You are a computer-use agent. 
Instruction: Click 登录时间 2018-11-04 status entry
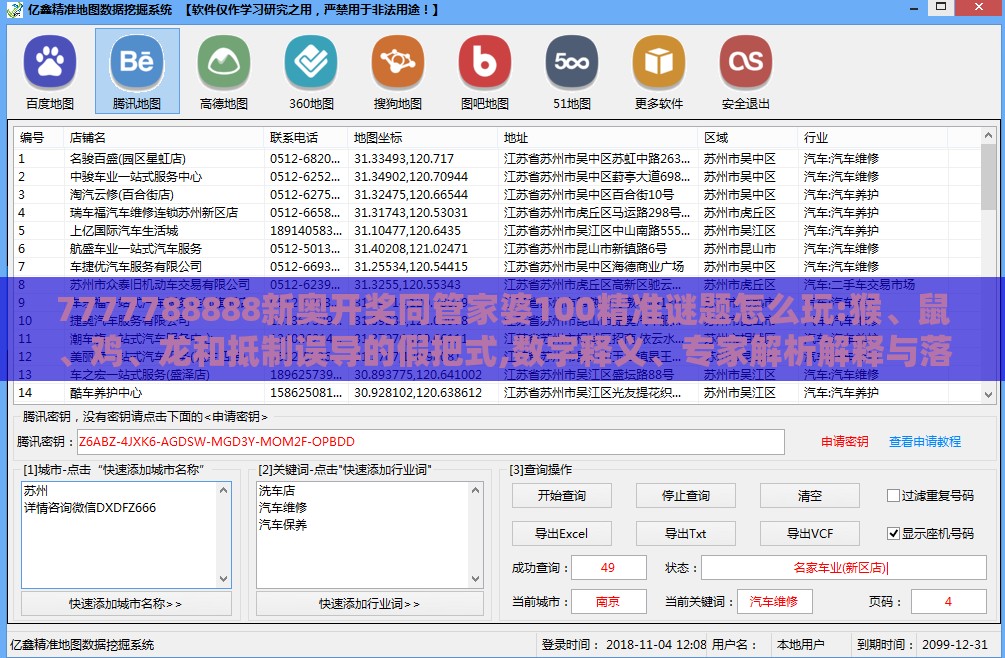pos(624,645)
